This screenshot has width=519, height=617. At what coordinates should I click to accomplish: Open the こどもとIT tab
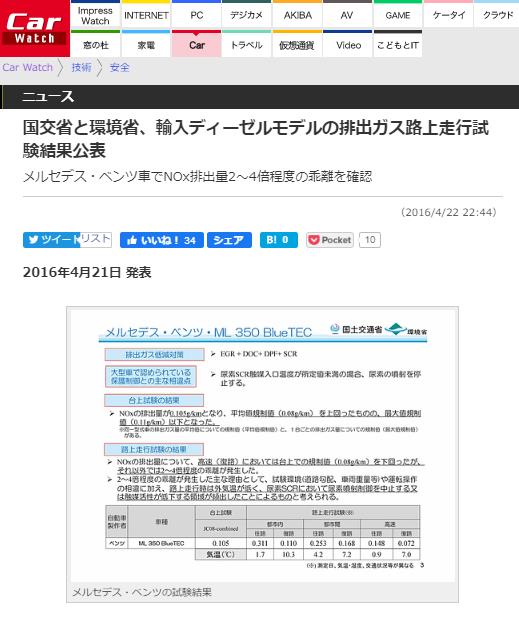point(397,44)
